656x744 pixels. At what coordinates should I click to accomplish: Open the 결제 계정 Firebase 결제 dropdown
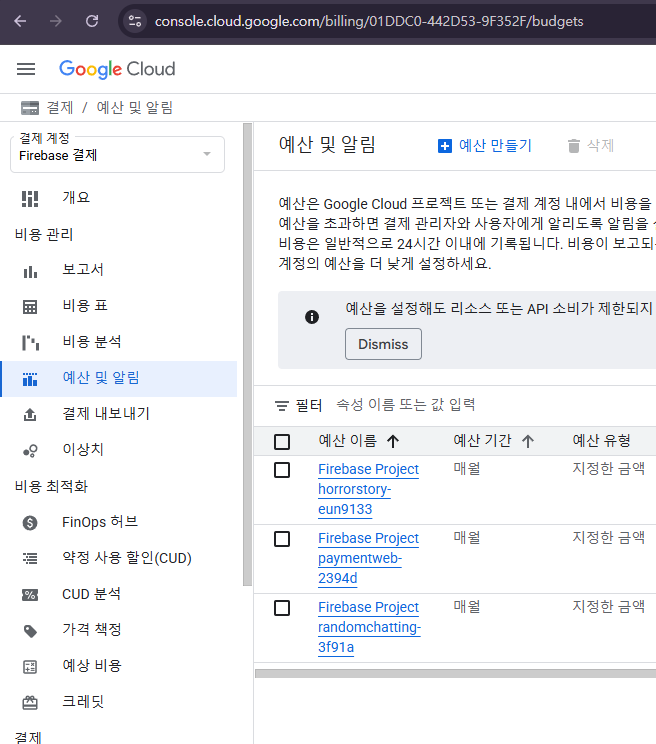[117, 154]
